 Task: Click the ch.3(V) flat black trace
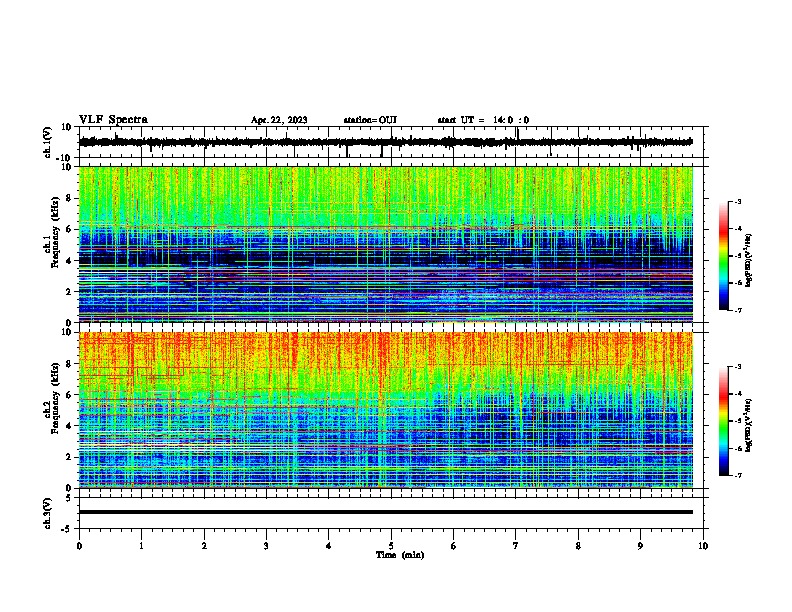[386, 512]
